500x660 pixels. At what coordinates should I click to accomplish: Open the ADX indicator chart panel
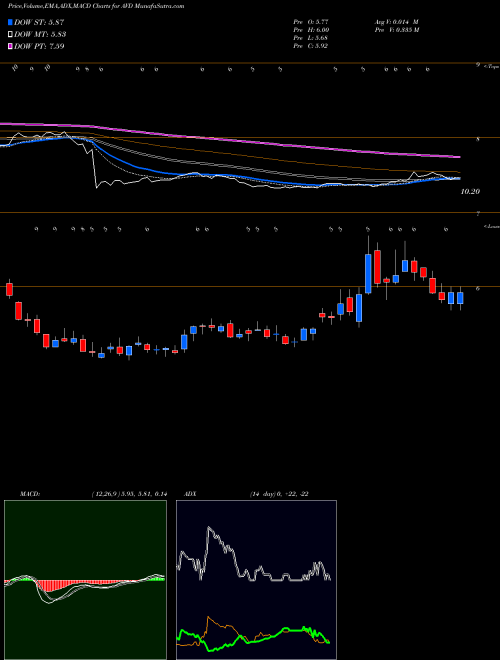point(256,580)
